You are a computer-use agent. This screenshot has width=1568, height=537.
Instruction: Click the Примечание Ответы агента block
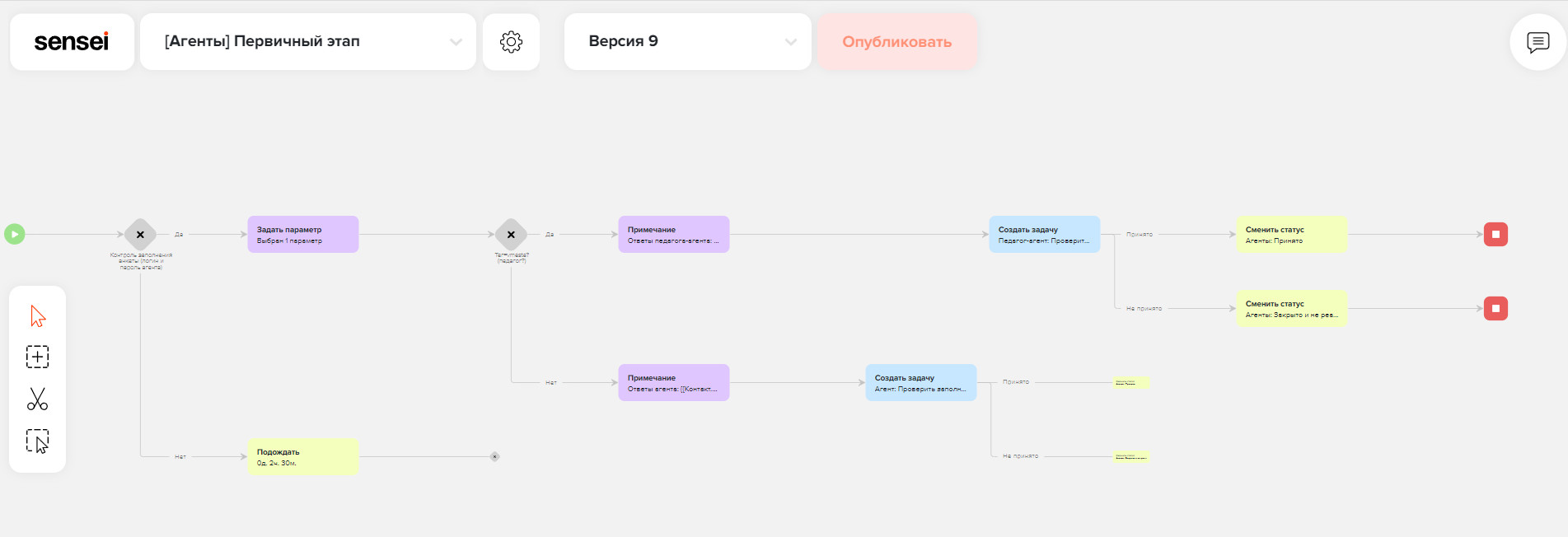[x=673, y=383]
